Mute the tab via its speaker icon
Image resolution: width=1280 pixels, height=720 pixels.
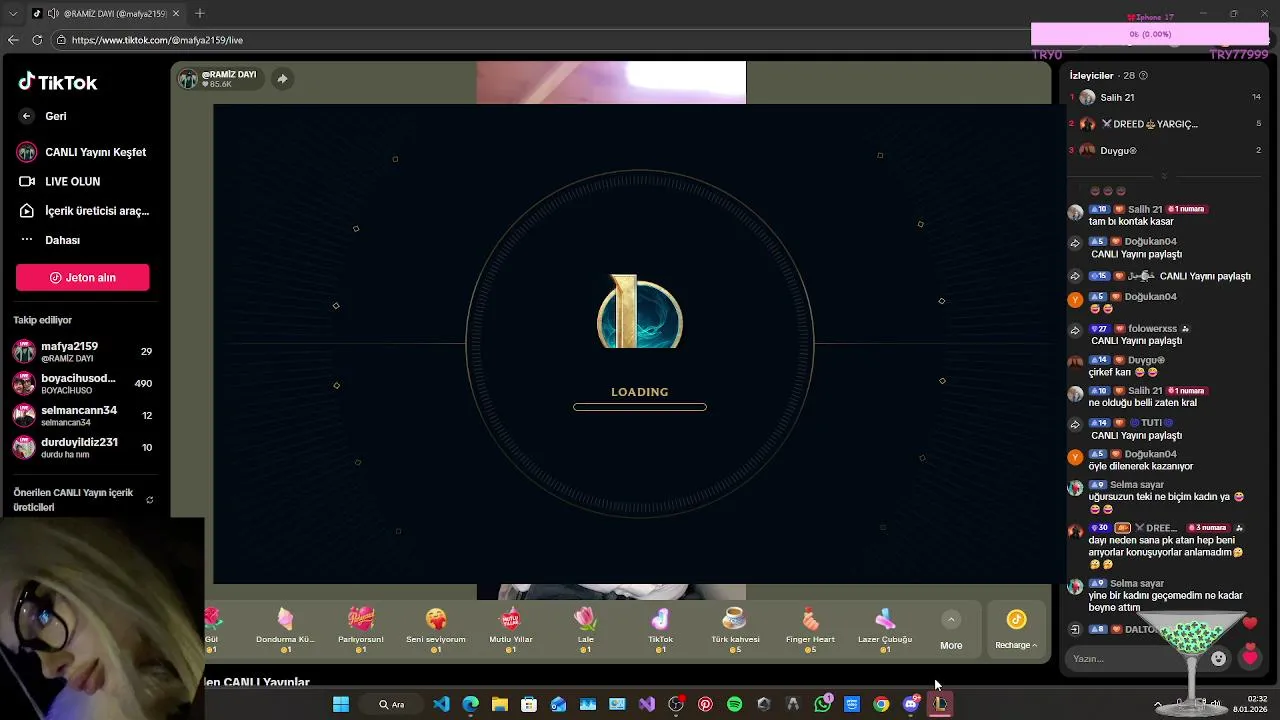[x=52, y=14]
